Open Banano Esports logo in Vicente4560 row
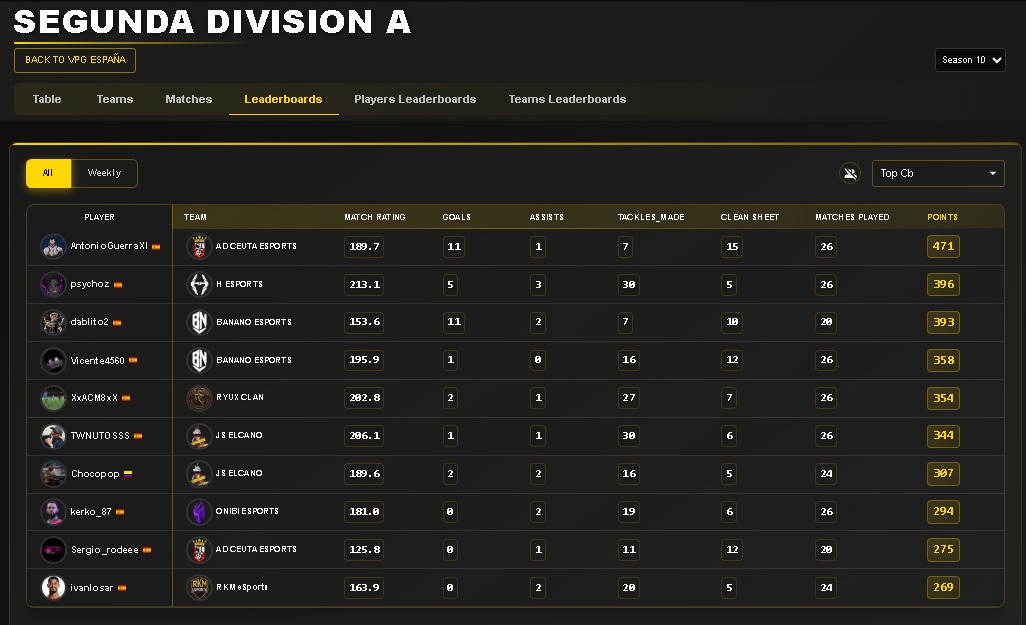The image size is (1026, 625). pyautogui.click(x=199, y=360)
